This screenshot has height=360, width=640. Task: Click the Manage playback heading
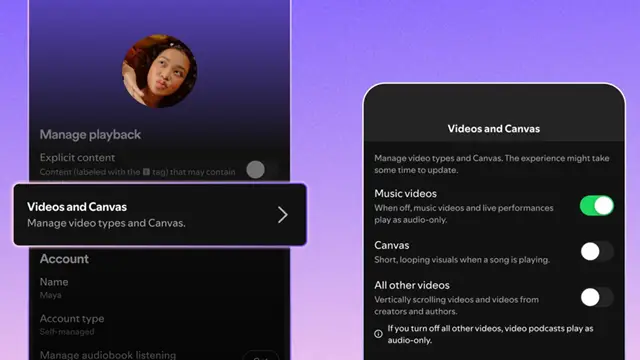pyautogui.click(x=90, y=135)
